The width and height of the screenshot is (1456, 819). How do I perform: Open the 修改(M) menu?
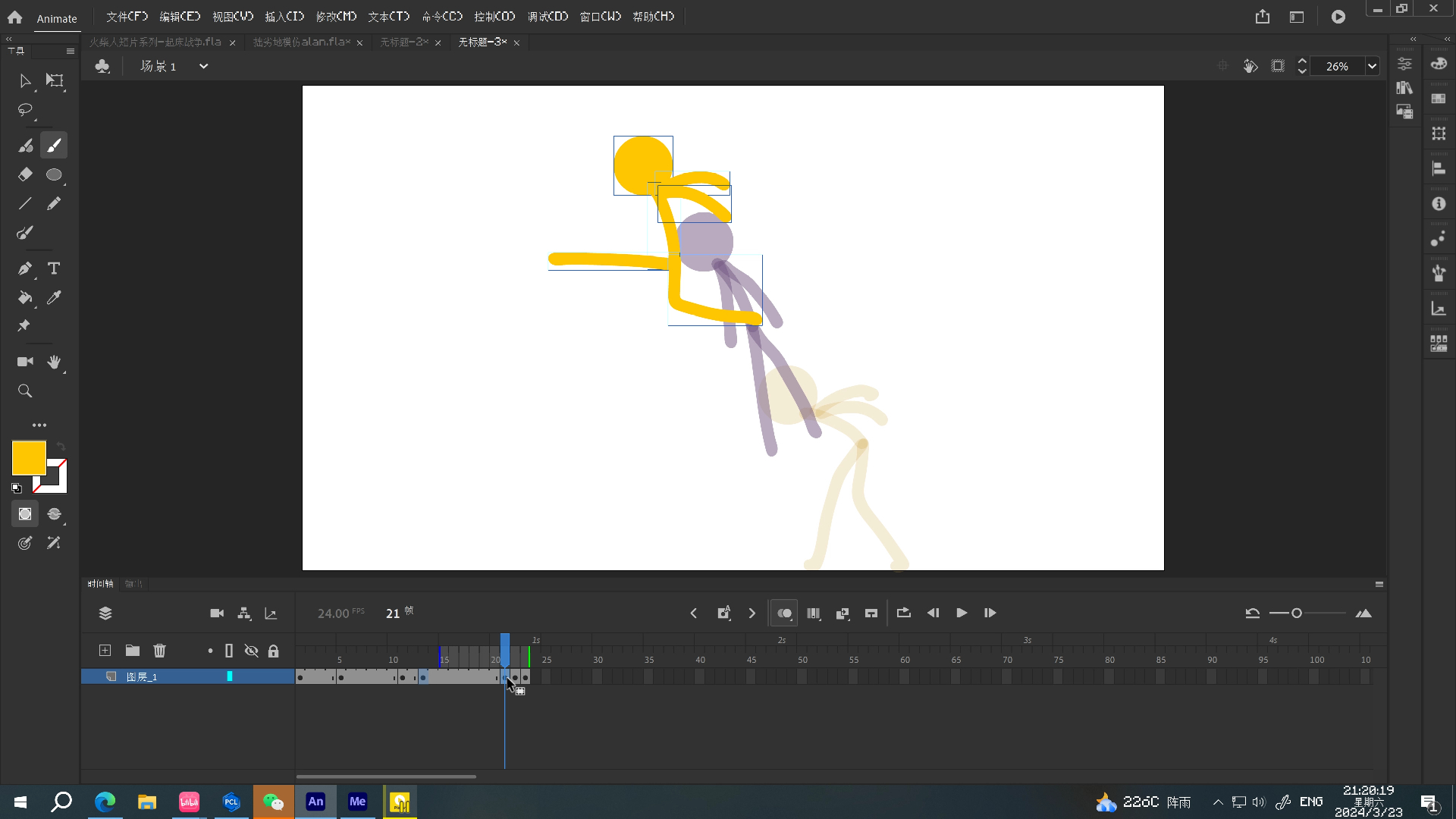click(336, 17)
